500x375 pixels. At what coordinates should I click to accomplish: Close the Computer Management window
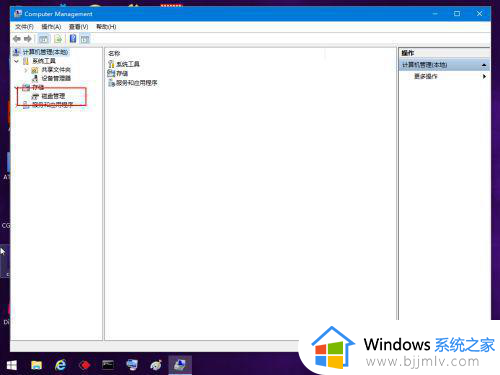[x=479, y=14]
